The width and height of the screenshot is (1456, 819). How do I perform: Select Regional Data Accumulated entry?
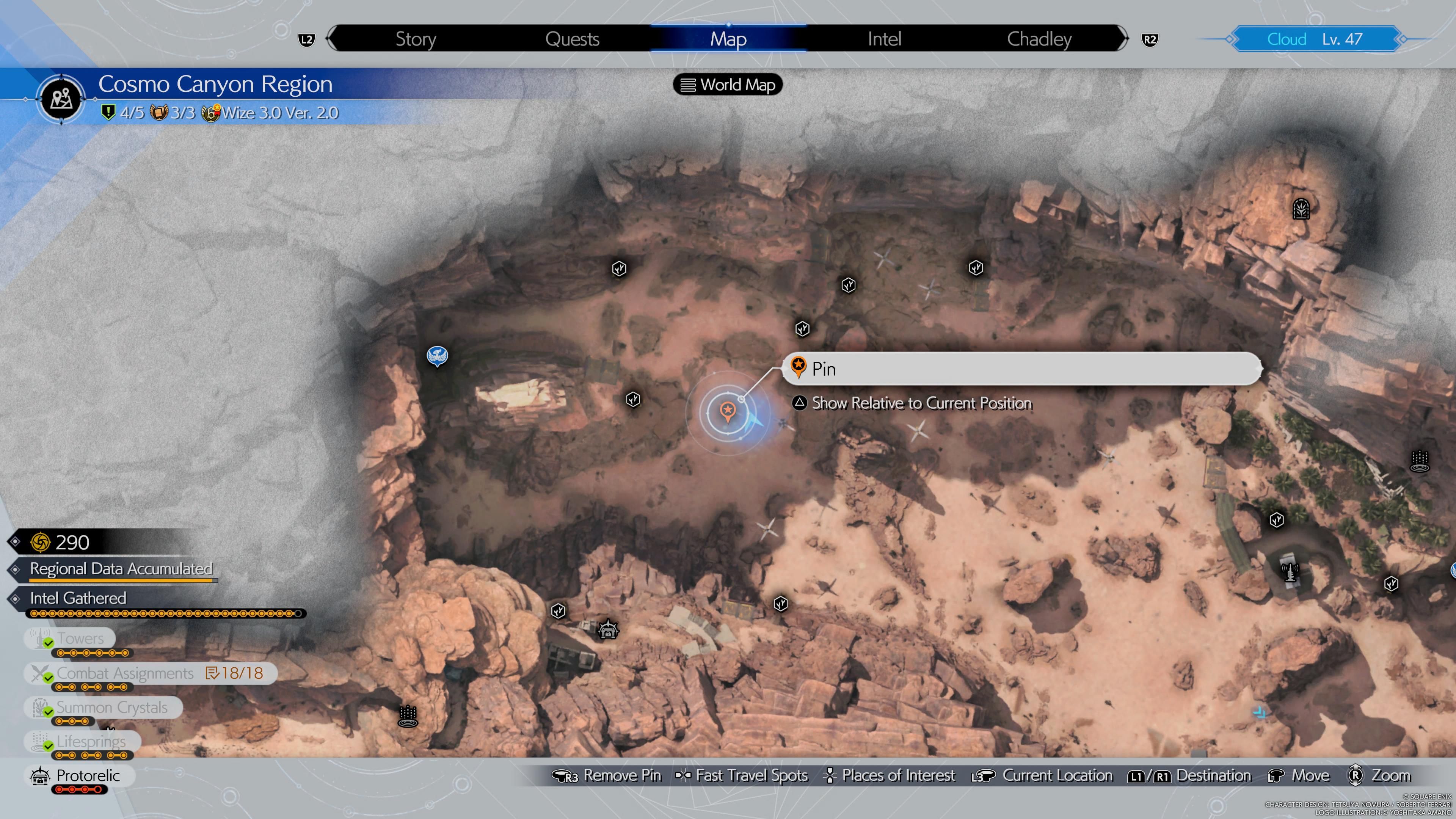pos(121,569)
